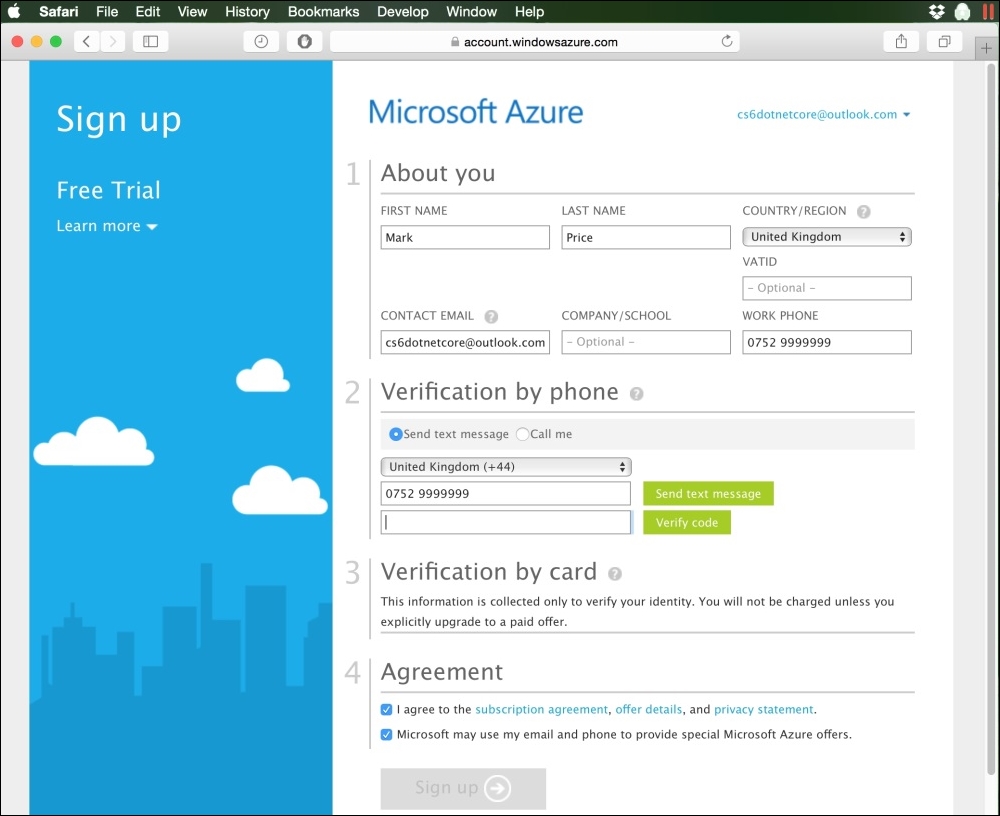1000x816 pixels.
Task: Open the Safari menu
Action: coord(59,11)
